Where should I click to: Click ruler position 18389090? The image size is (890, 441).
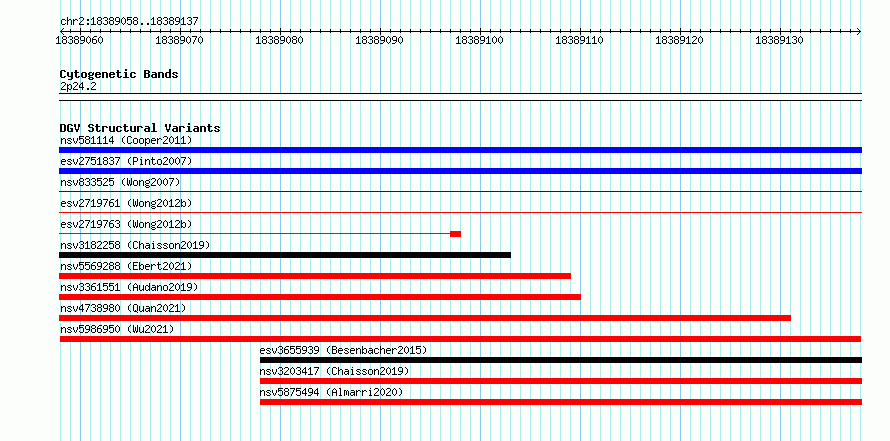379,40
